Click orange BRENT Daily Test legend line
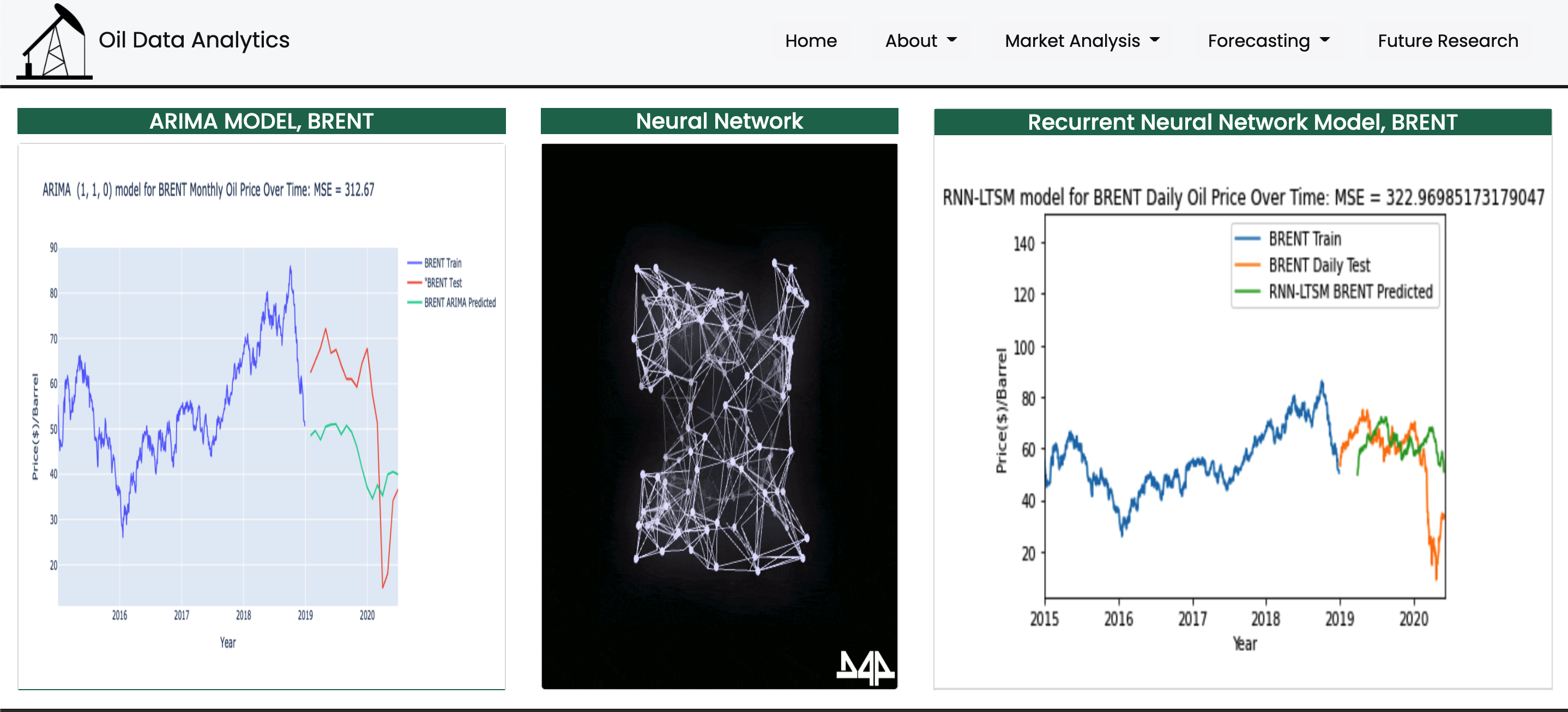The image size is (1568, 712). 1247,266
